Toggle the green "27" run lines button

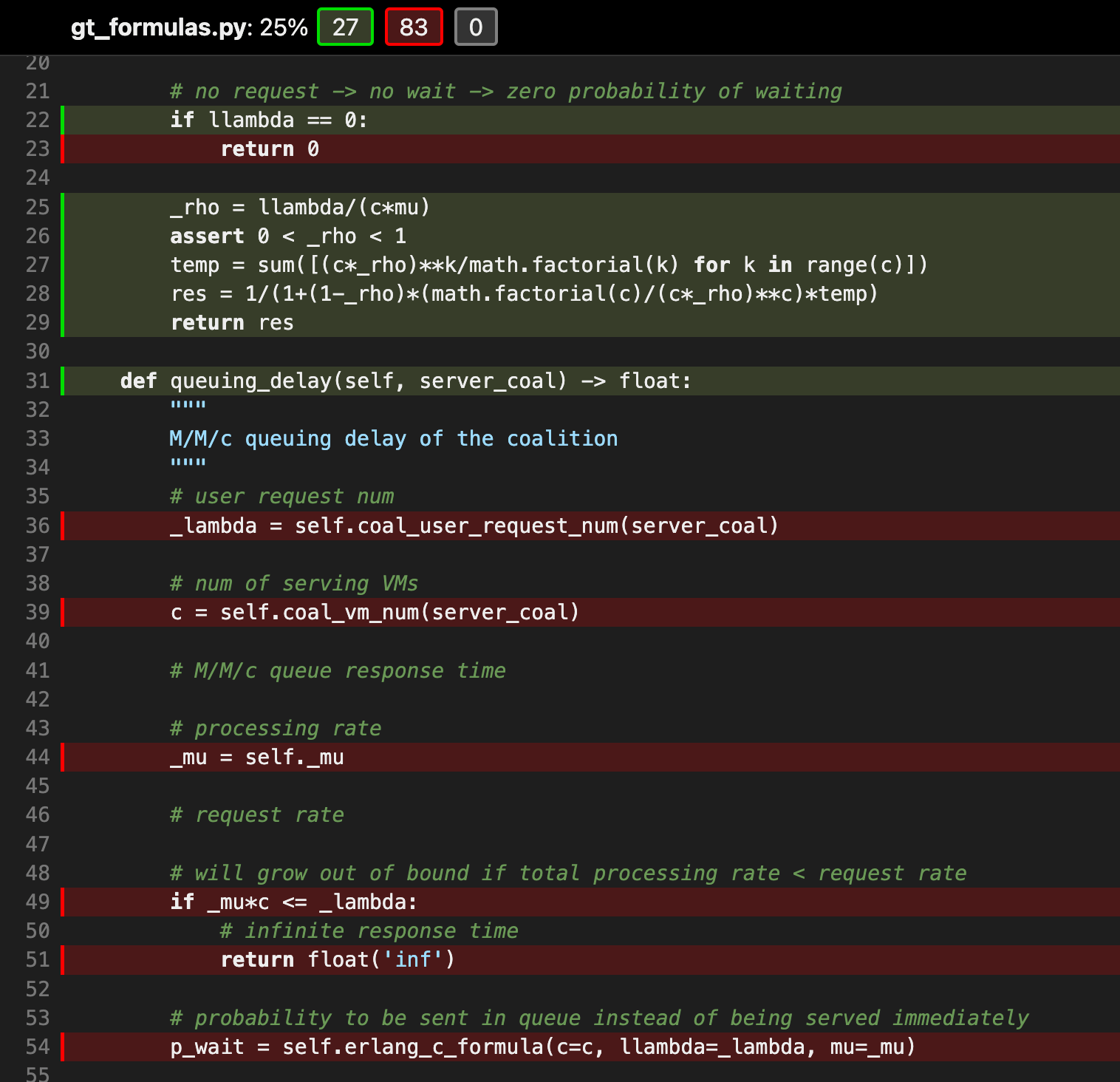click(x=345, y=27)
